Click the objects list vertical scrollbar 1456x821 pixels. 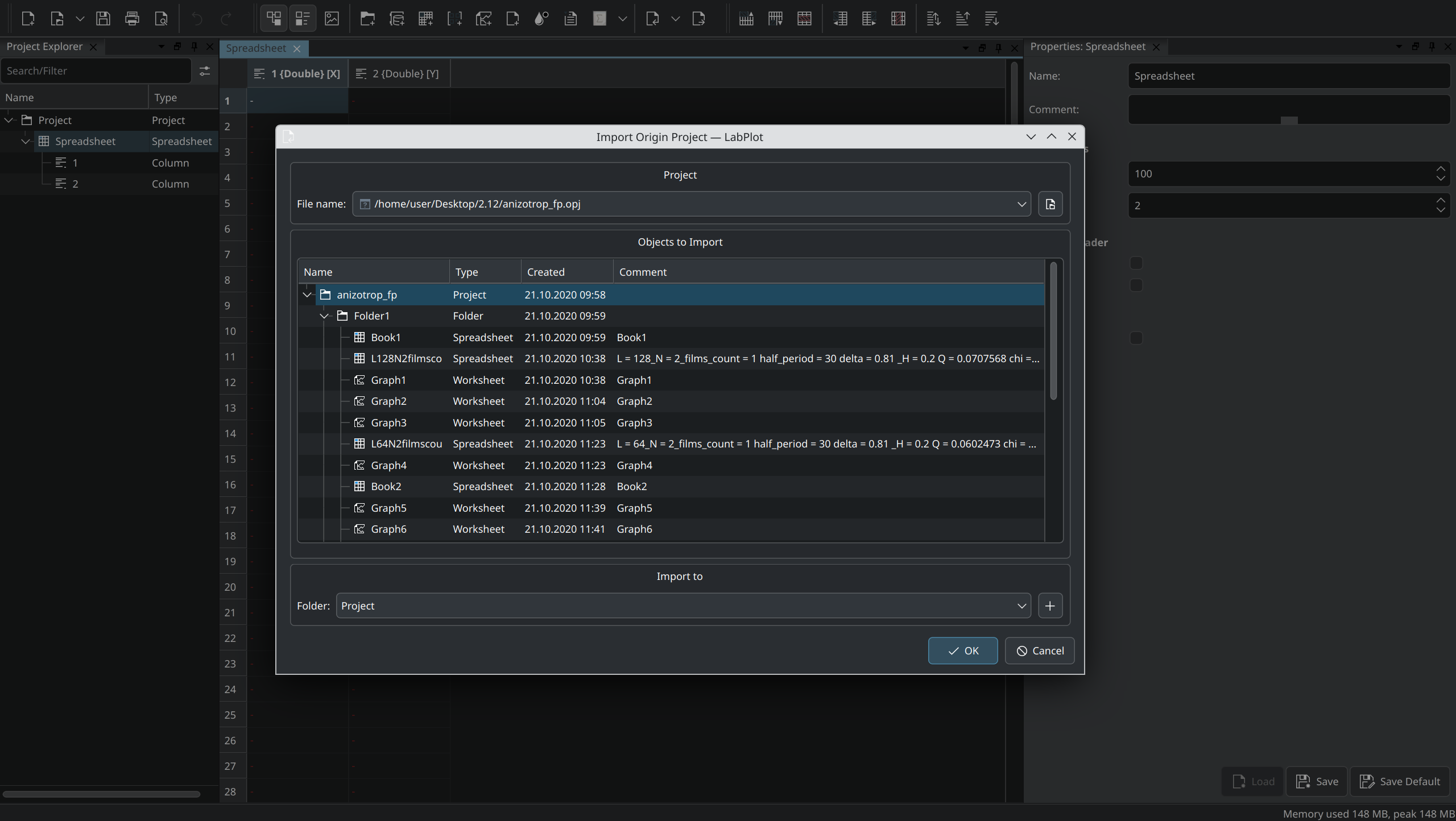(1053, 330)
